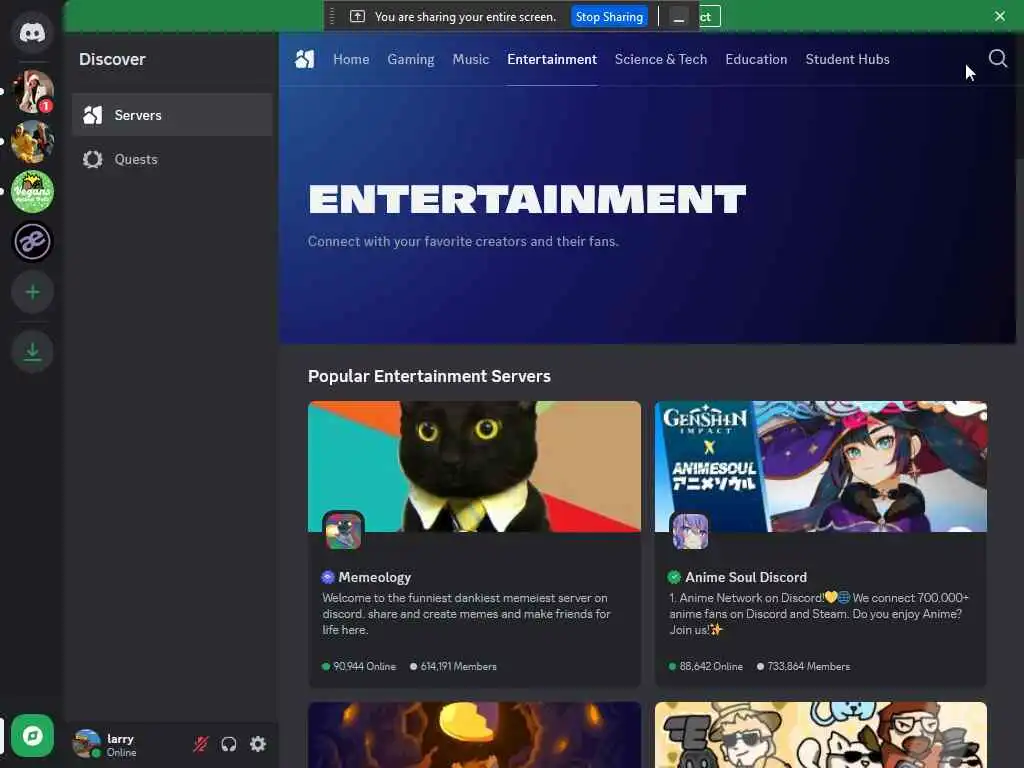Open User Settings gear icon
Screen dimensions: 1024x768
click(x=258, y=744)
